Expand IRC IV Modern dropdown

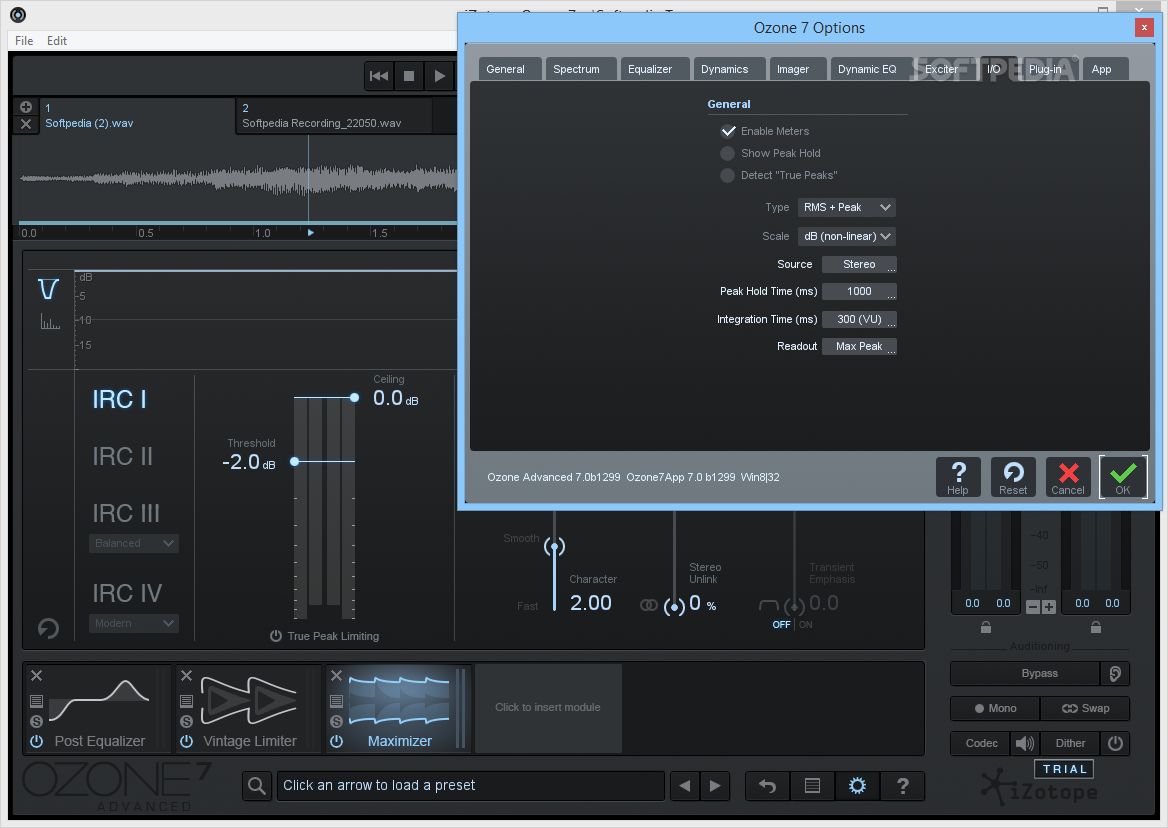click(134, 623)
